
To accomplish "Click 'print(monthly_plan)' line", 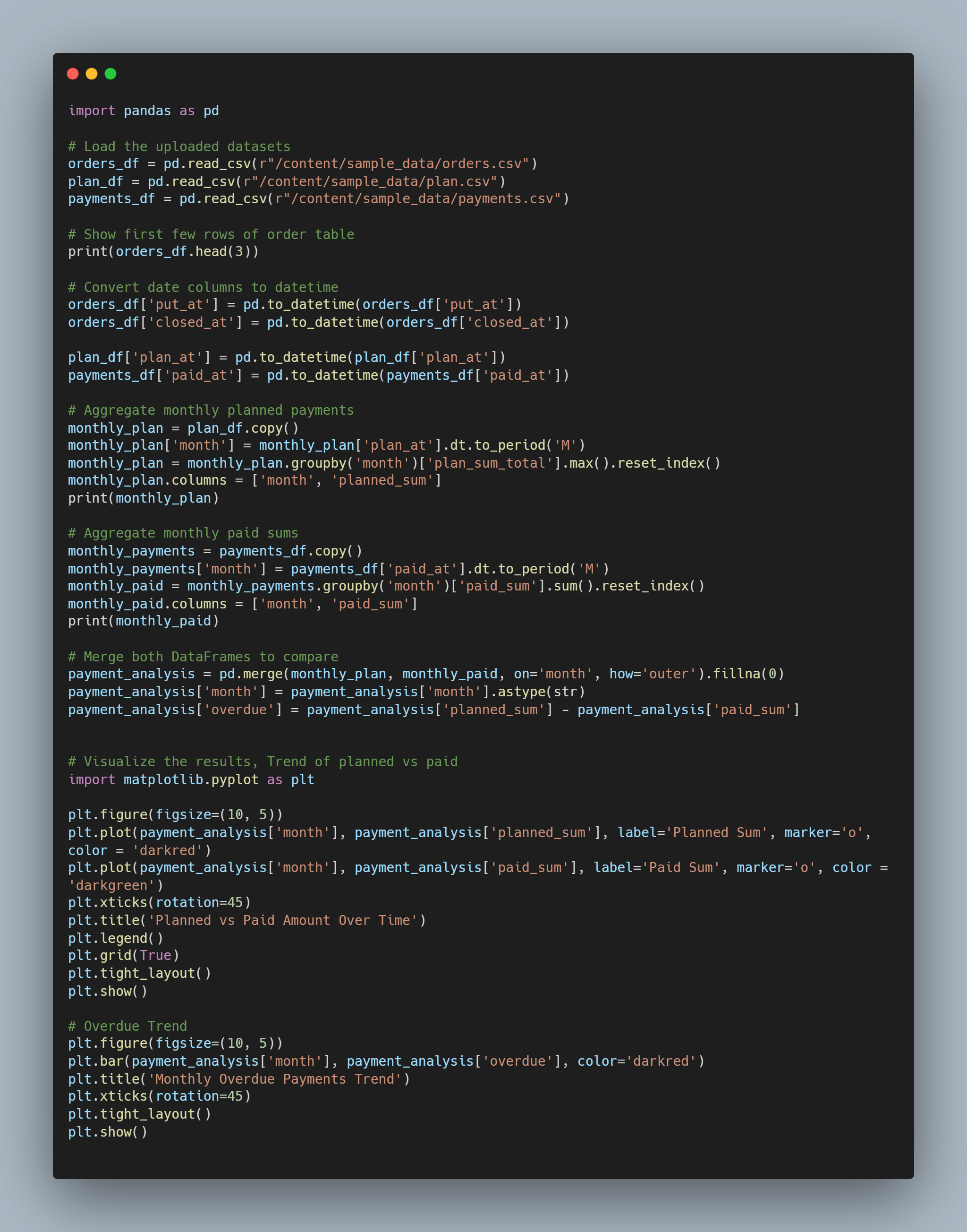I will pyautogui.click(x=143, y=498).
